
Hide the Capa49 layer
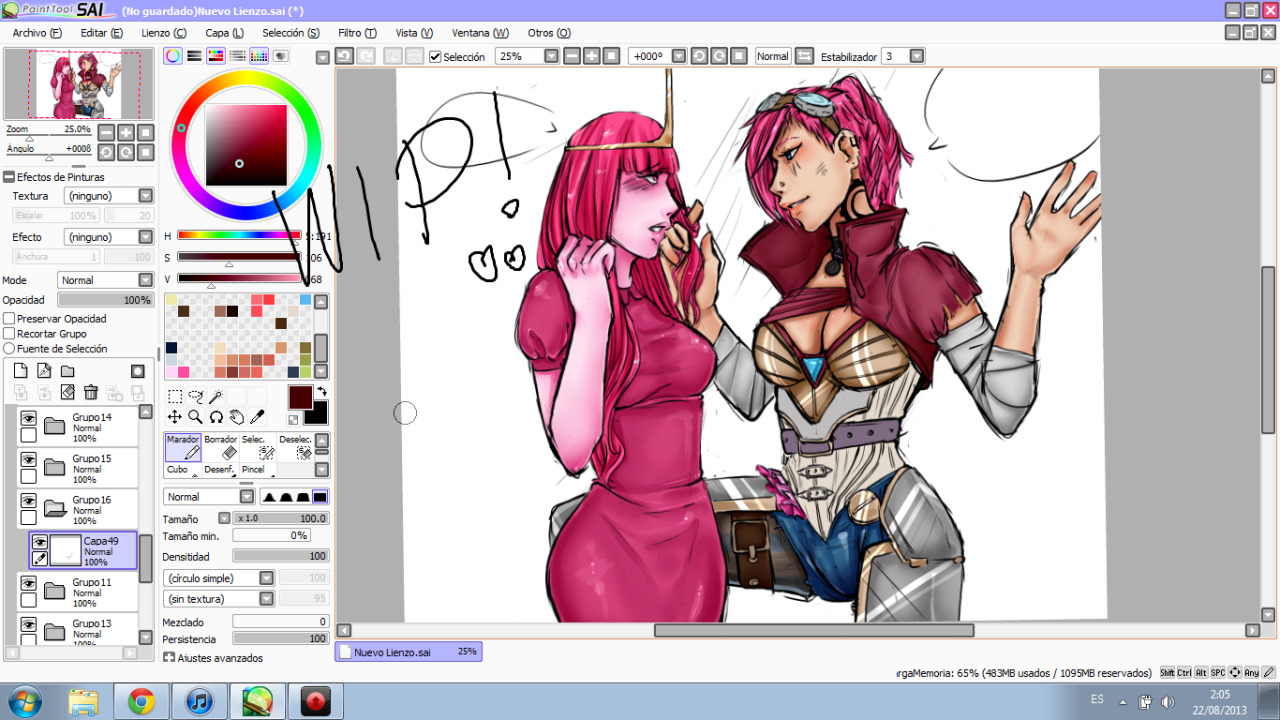click(x=40, y=543)
